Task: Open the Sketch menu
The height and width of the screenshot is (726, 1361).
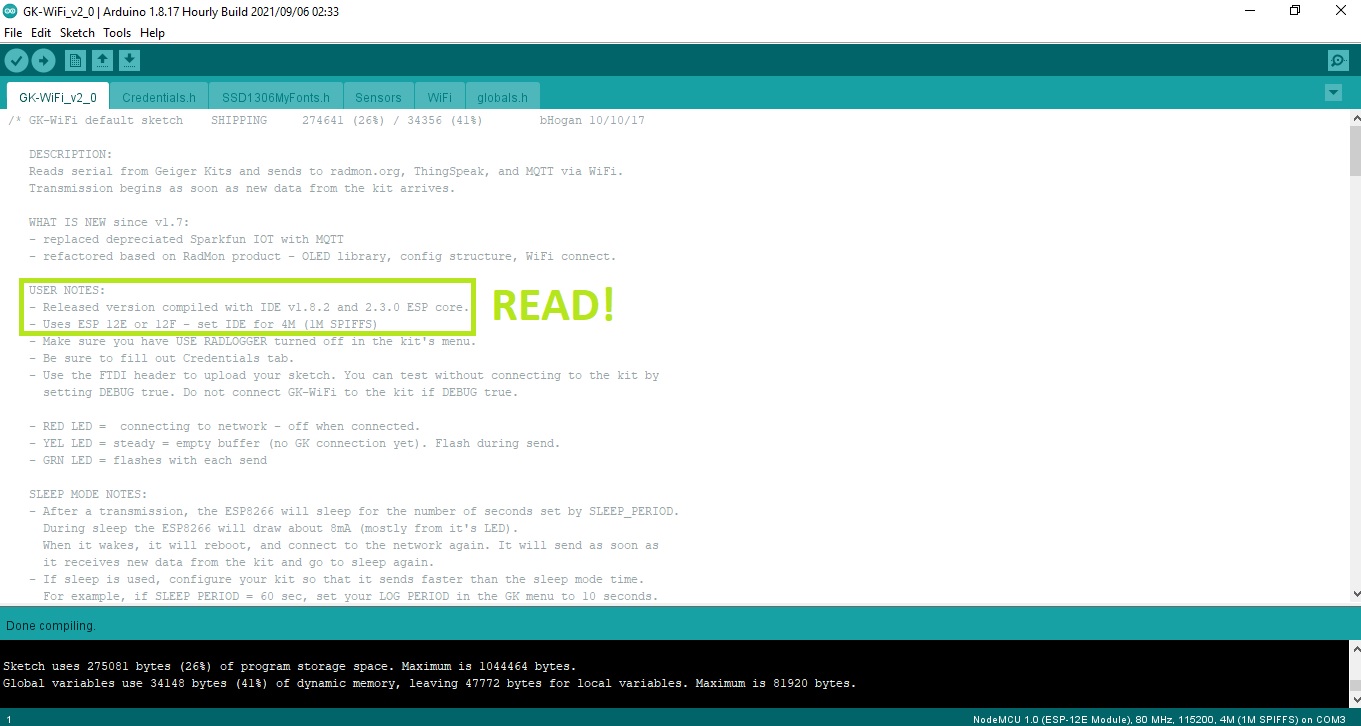Action: point(77,33)
